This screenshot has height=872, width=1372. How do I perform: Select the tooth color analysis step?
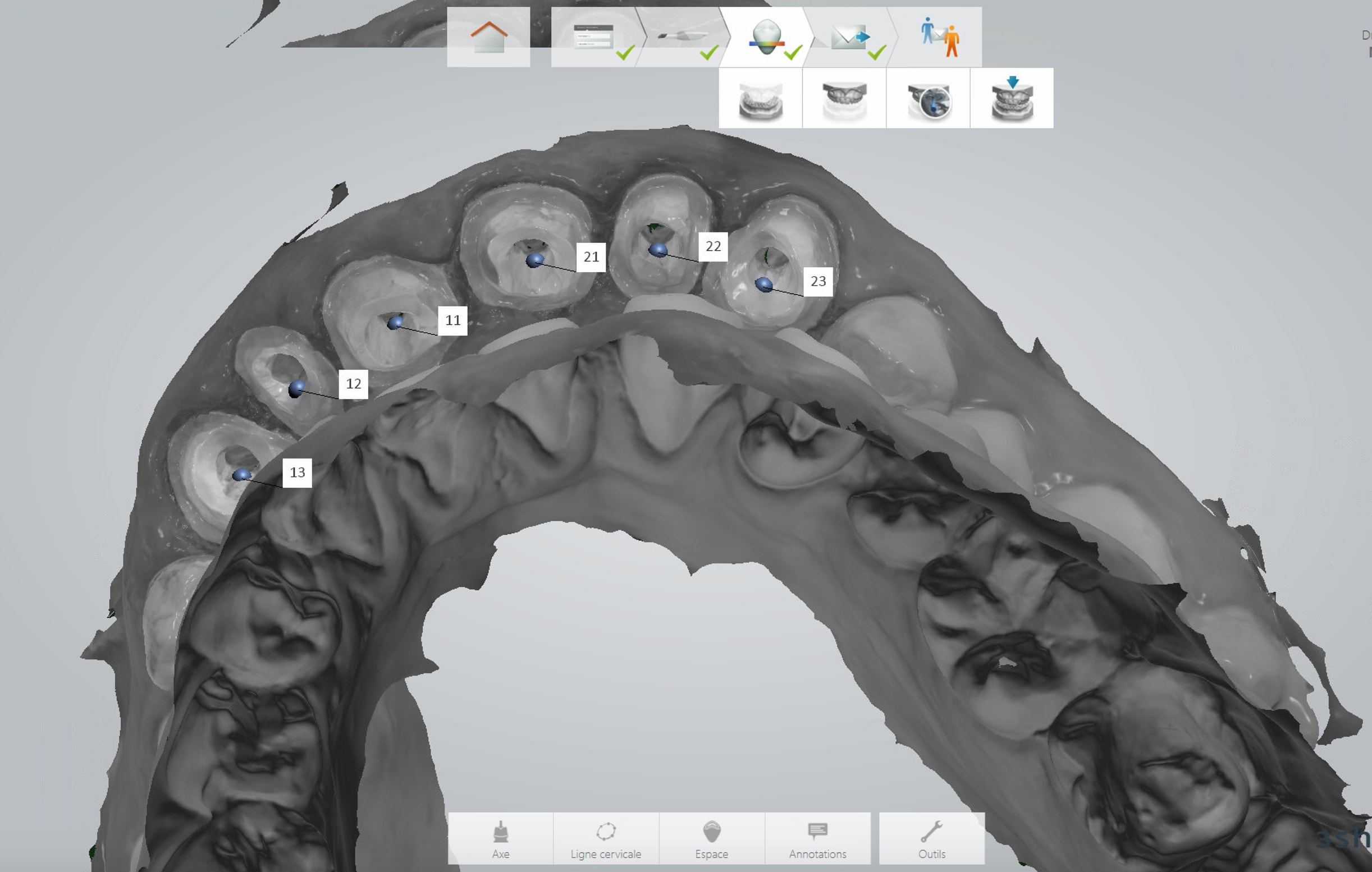coord(766,38)
